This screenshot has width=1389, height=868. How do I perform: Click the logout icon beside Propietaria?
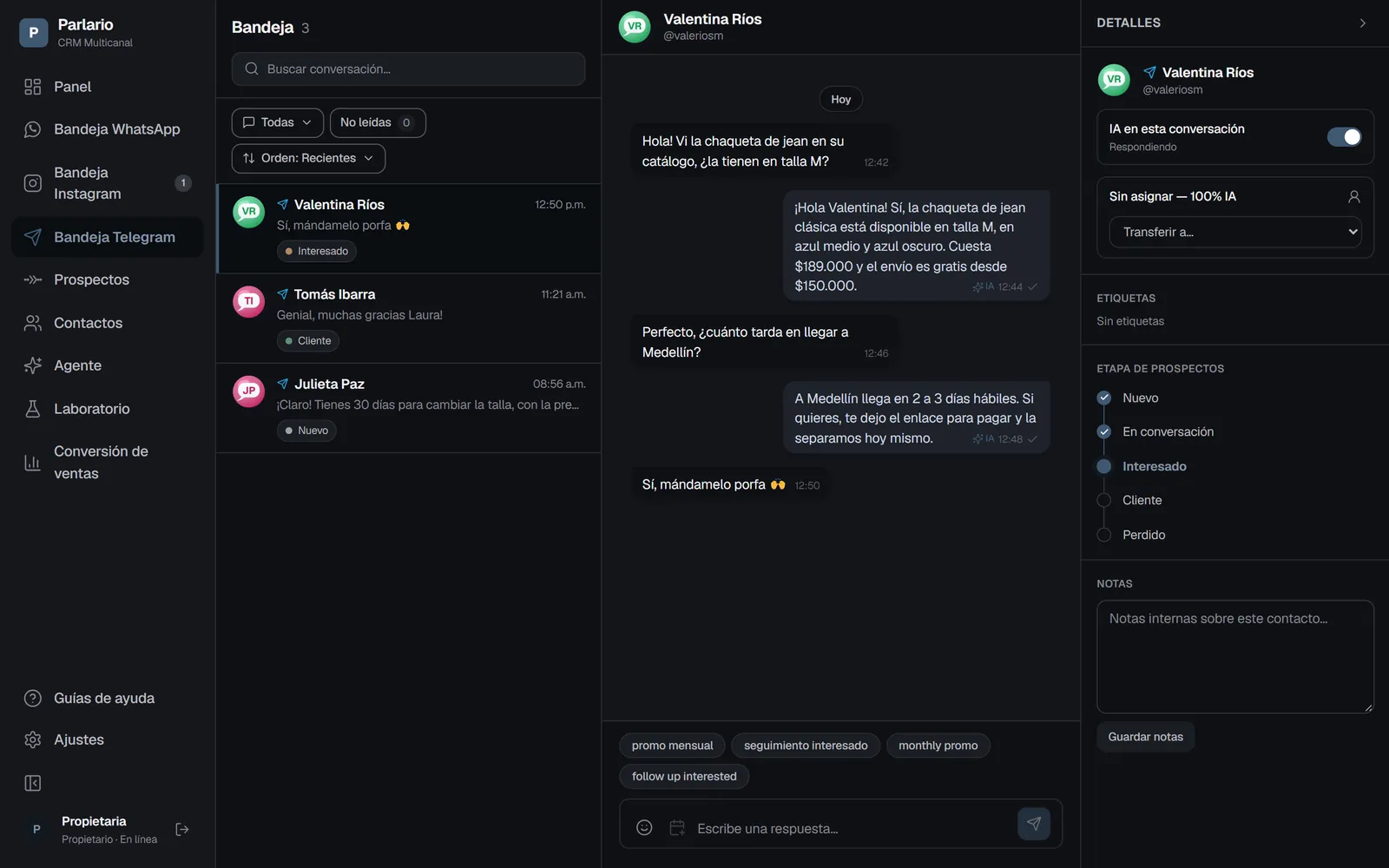tap(182, 829)
